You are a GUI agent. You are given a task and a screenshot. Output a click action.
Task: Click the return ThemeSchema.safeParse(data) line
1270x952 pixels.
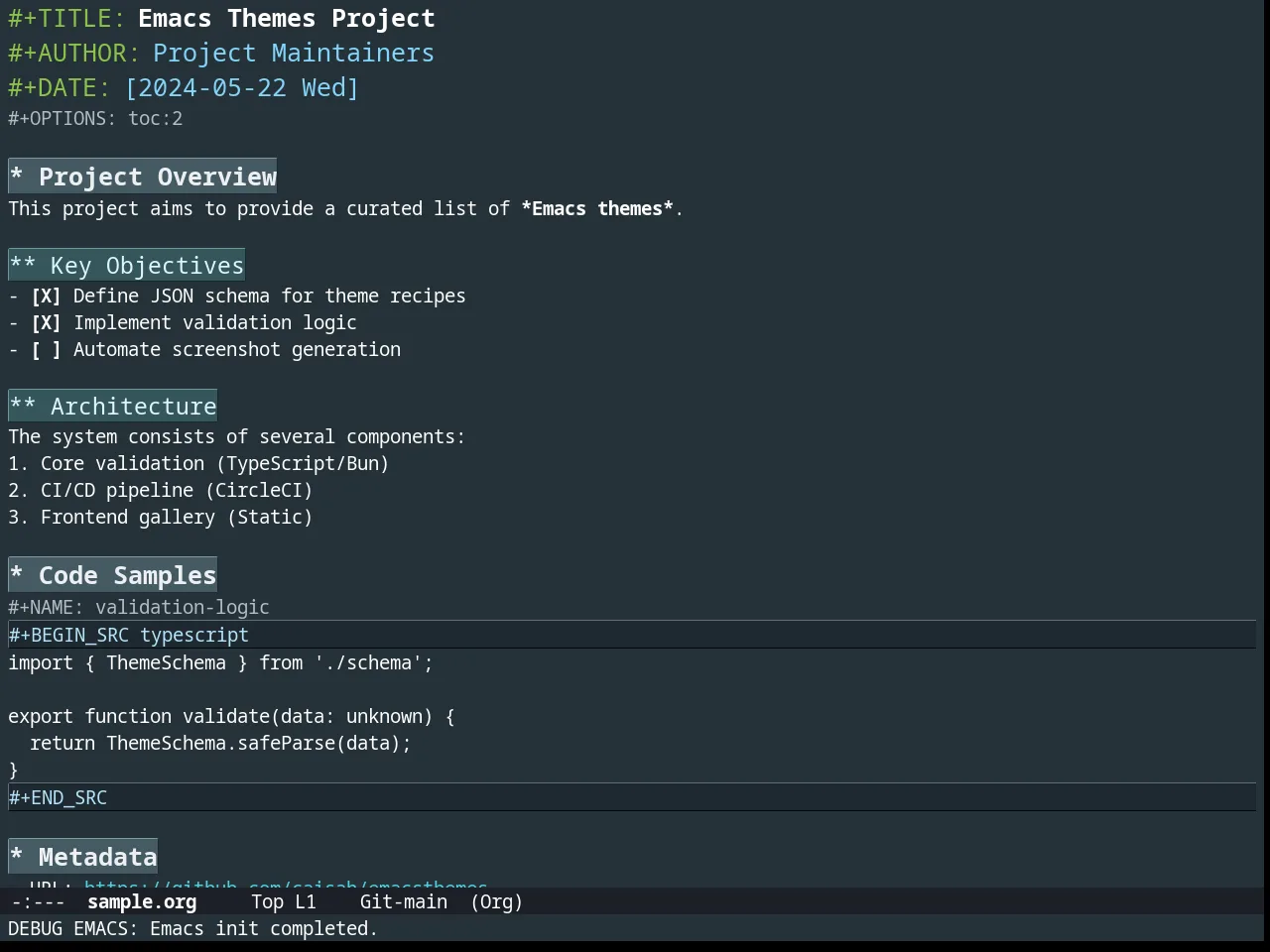coord(220,743)
